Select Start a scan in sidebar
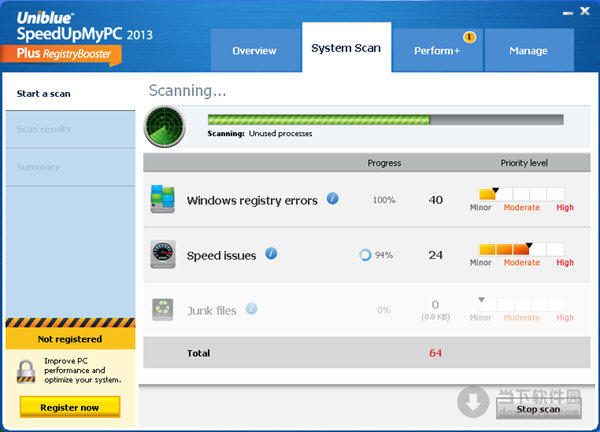The height and width of the screenshot is (432, 600). [70, 94]
